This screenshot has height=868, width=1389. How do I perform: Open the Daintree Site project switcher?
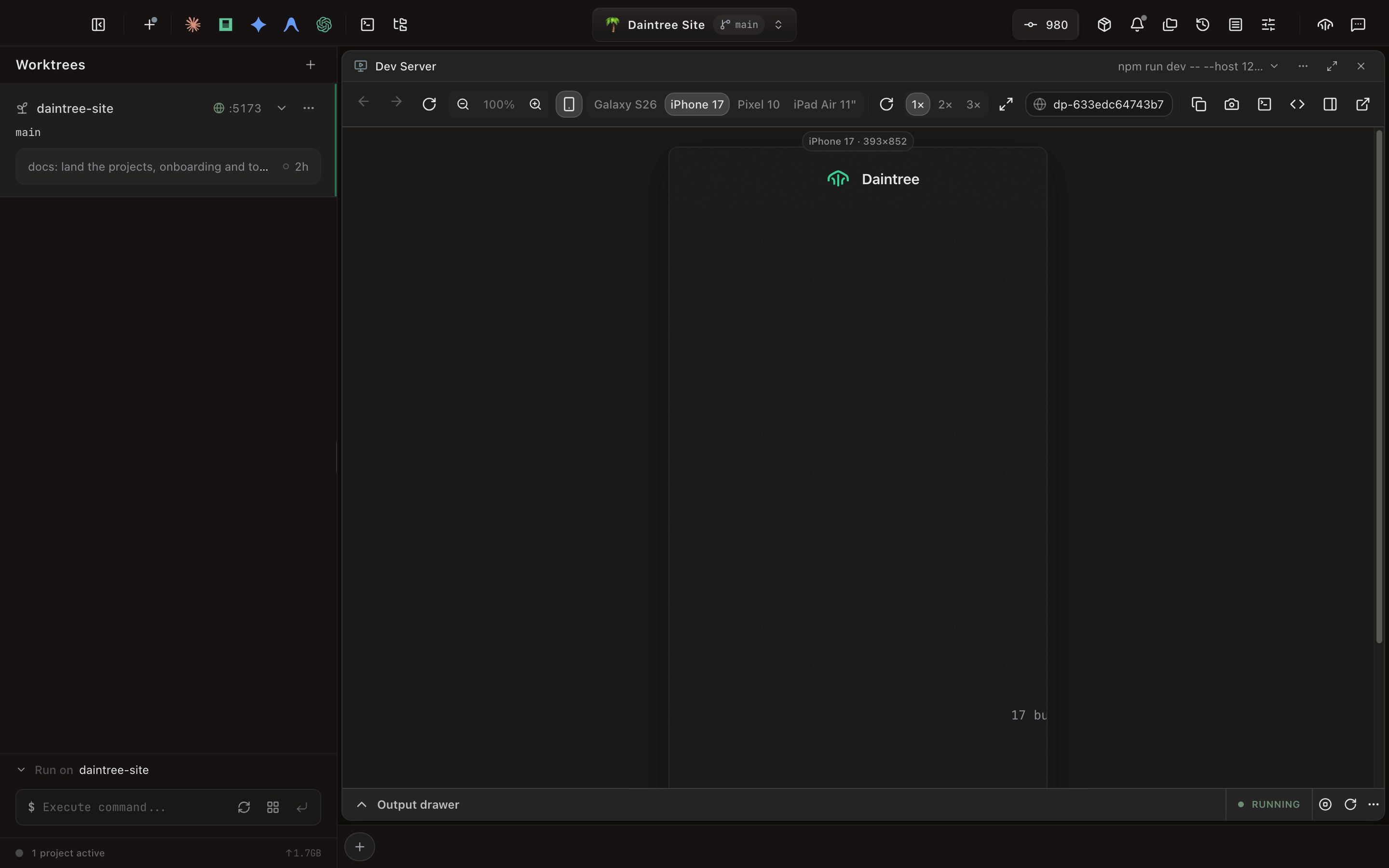click(694, 25)
